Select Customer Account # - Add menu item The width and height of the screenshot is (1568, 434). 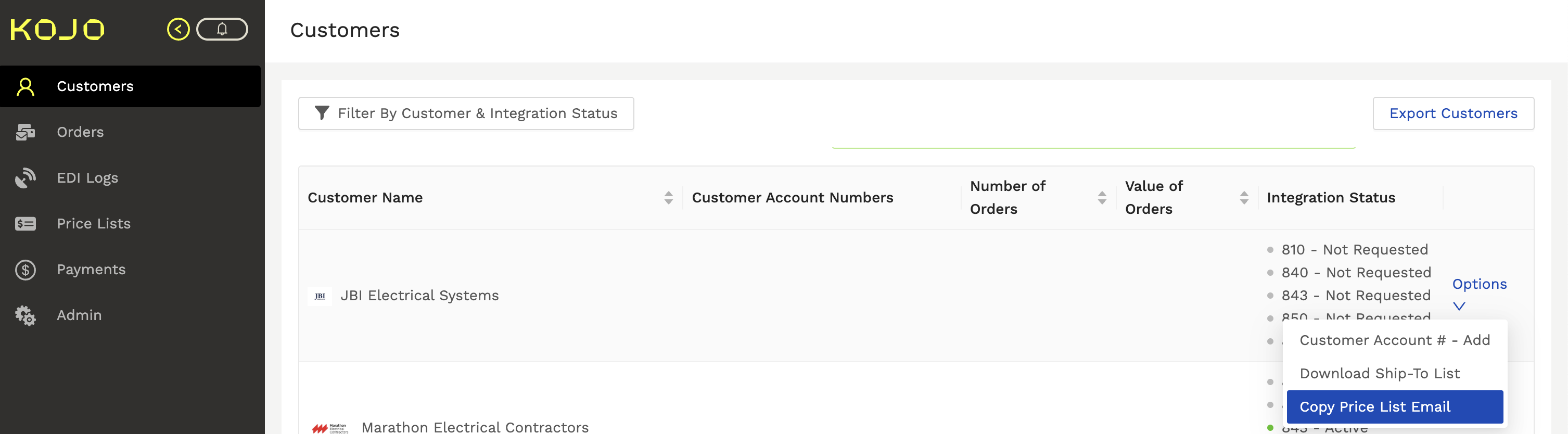1395,340
